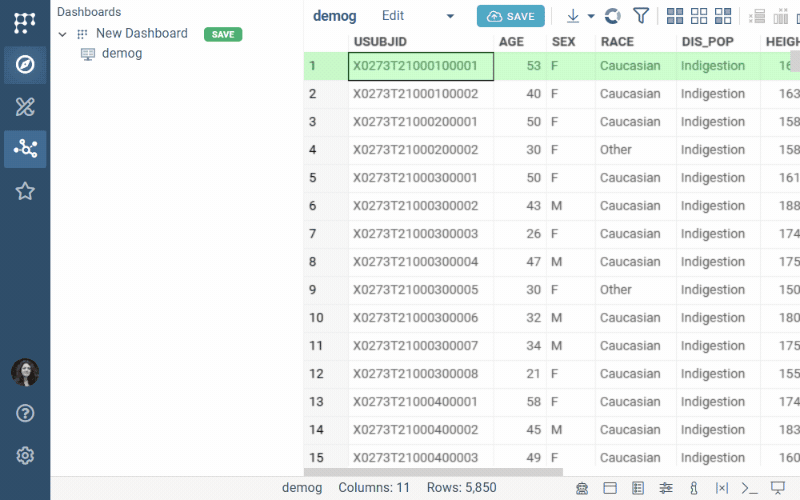
Task: Open the network nodes sidebar icon
Action: [x=25, y=149]
